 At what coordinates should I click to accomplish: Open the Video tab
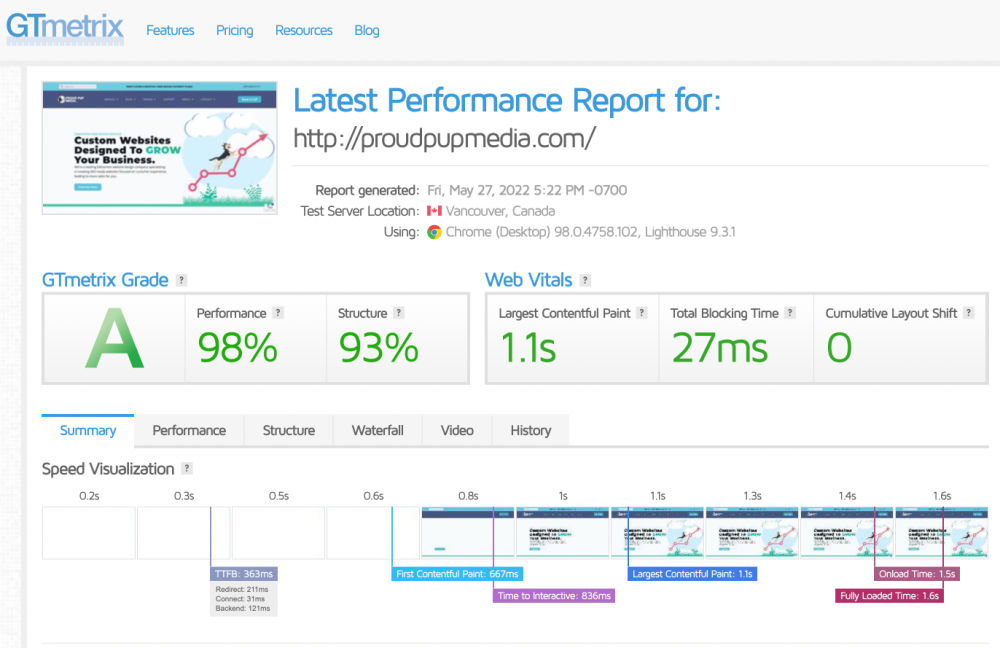[x=457, y=431]
